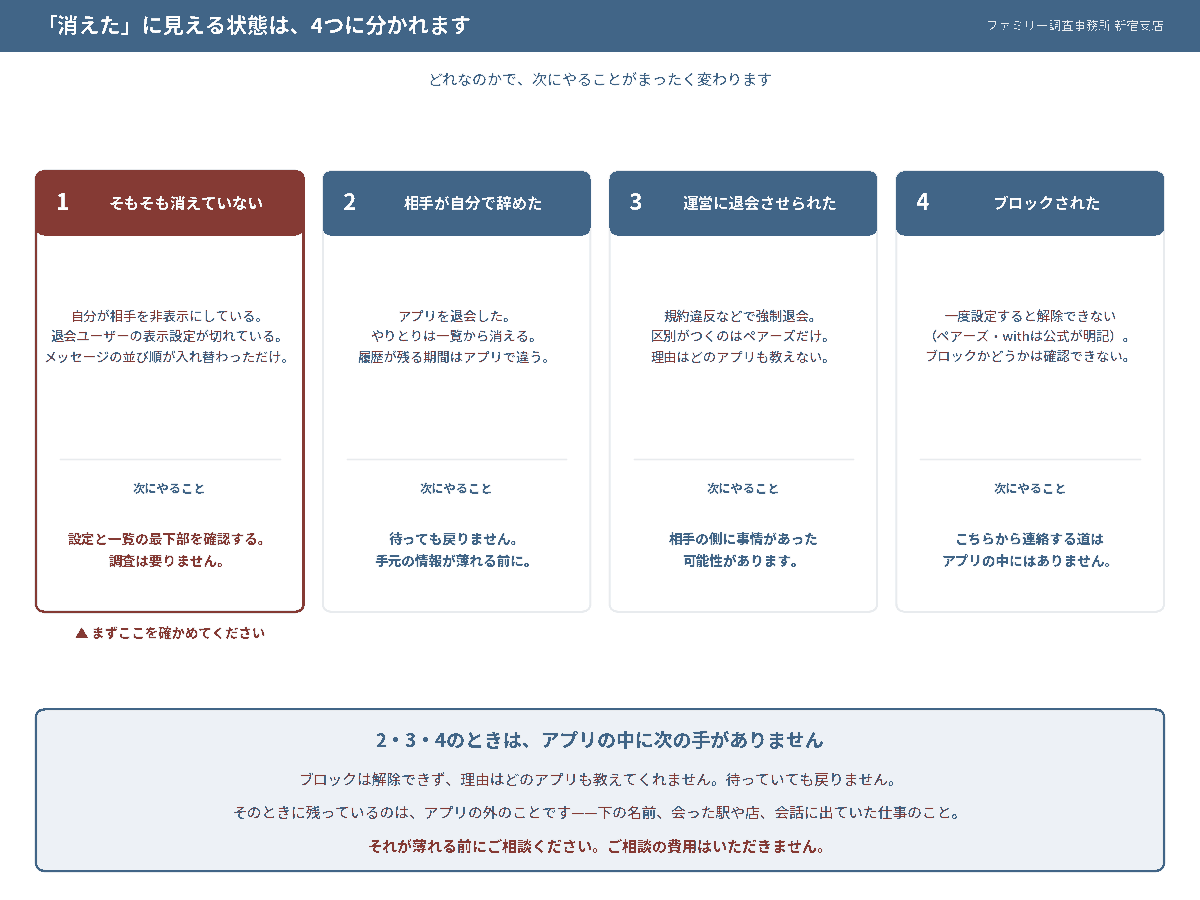The width and height of the screenshot is (1200, 900).
Task: Click ファミリー調査事務所 新宿支店 in the header
Action: point(1075,26)
